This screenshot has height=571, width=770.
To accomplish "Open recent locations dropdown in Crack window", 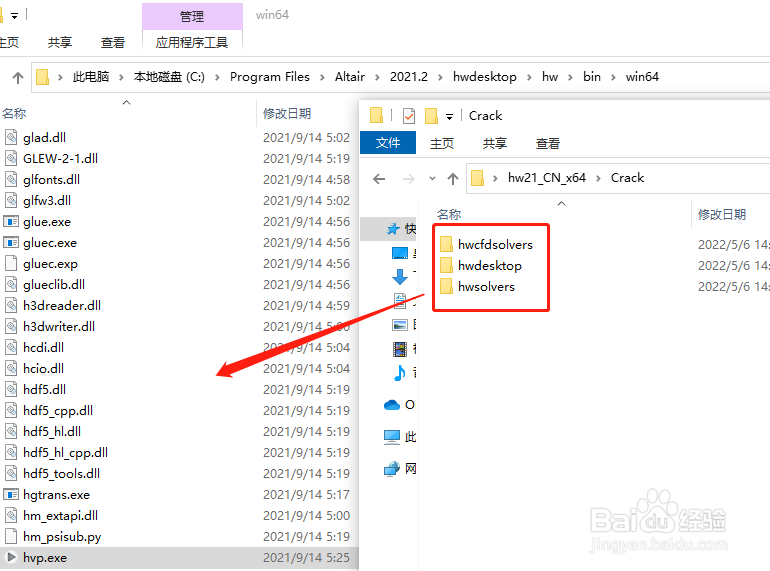I will [x=432, y=179].
